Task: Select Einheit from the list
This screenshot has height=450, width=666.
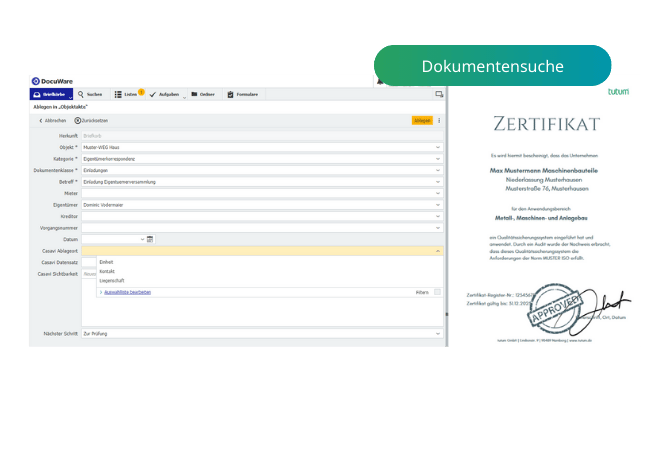Action: pyautogui.click(x=106, y=262)
